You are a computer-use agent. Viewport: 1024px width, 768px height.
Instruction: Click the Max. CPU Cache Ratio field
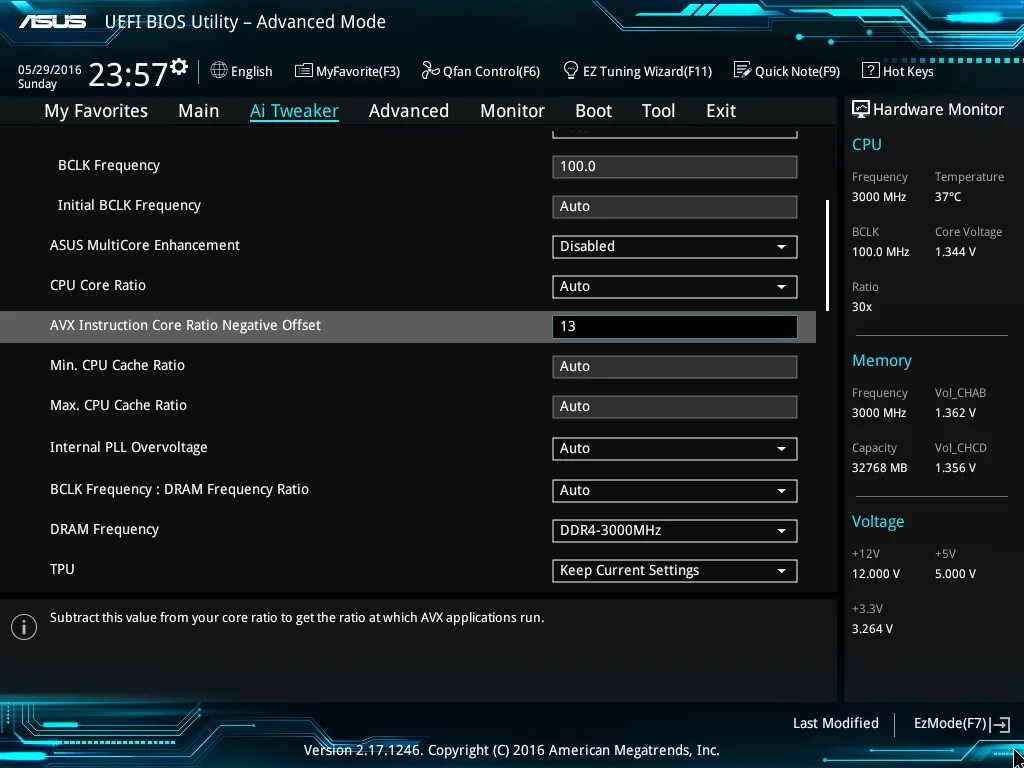(674, 406)
